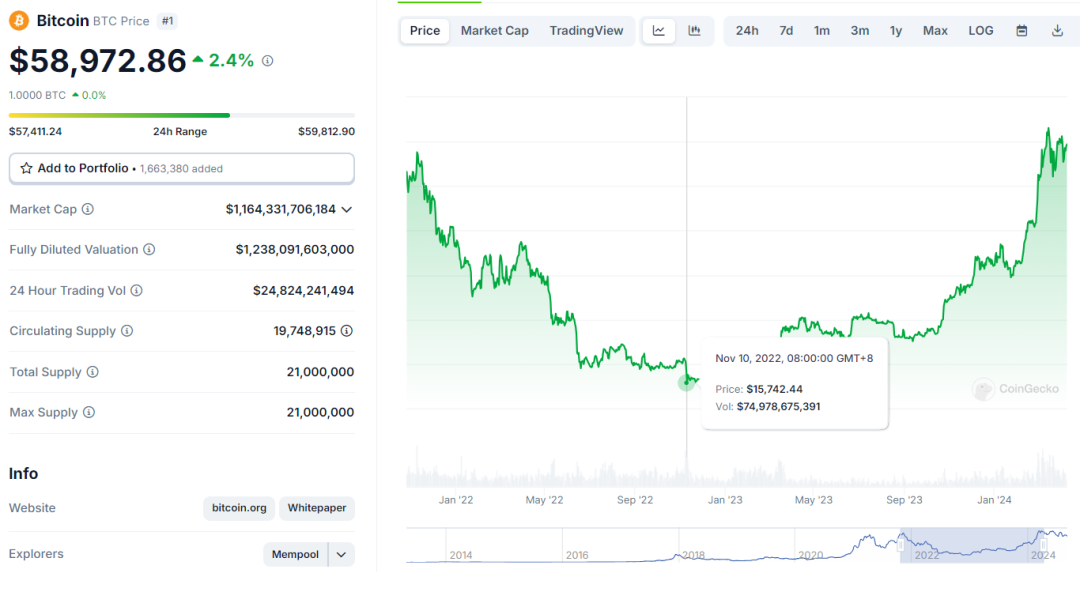Viewport: 1080px width, 607px height.
Task: Open the Explorers dropdown arrow
Action: click(x=341, y=555)
